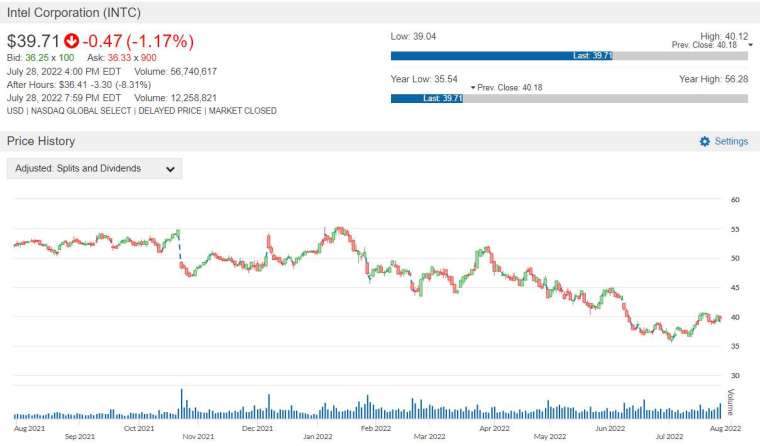This screenshot has width=760, height=446.
Task: Click the High: 40.12 label
Action: click(724, 36)
